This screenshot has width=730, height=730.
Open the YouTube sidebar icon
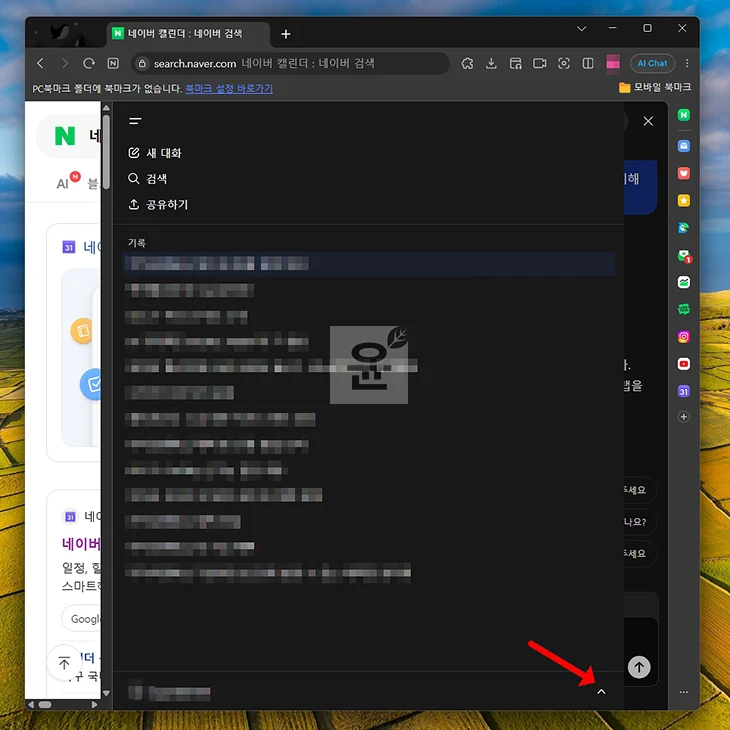683,364
